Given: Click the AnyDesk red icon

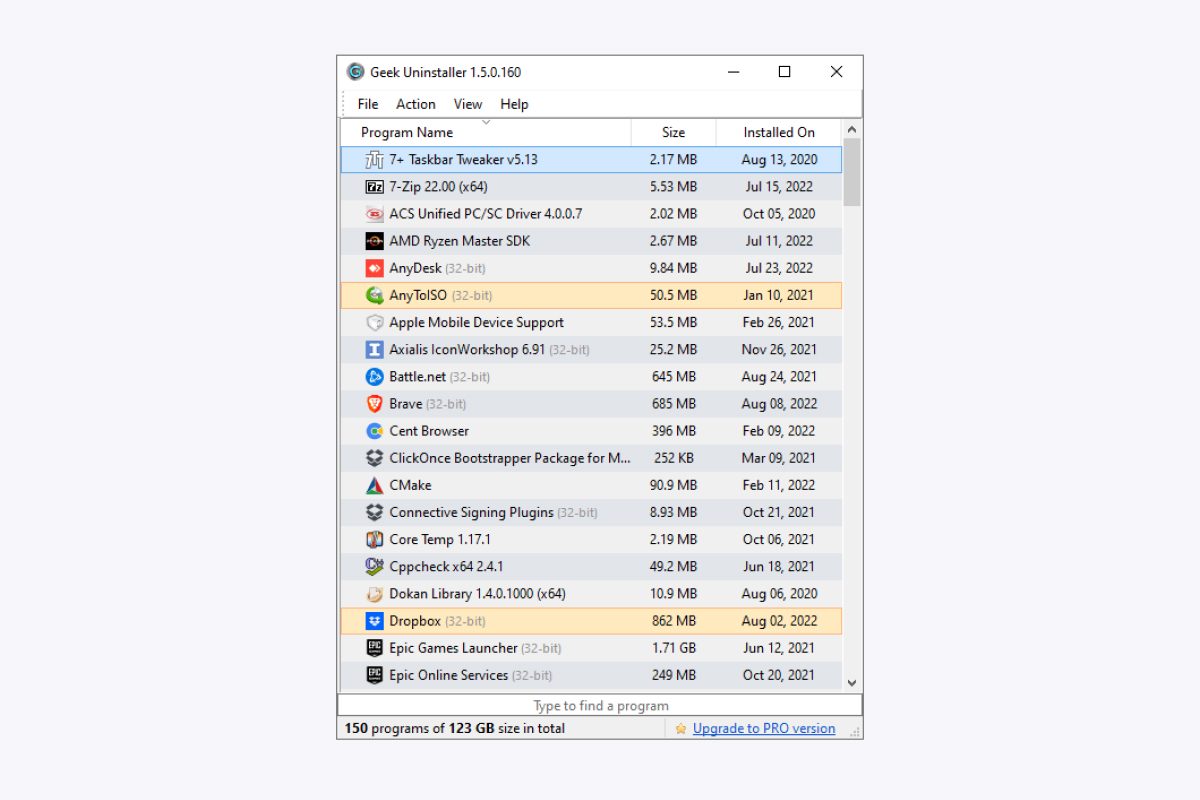Looking at the screenshot, I should point(376,268).
